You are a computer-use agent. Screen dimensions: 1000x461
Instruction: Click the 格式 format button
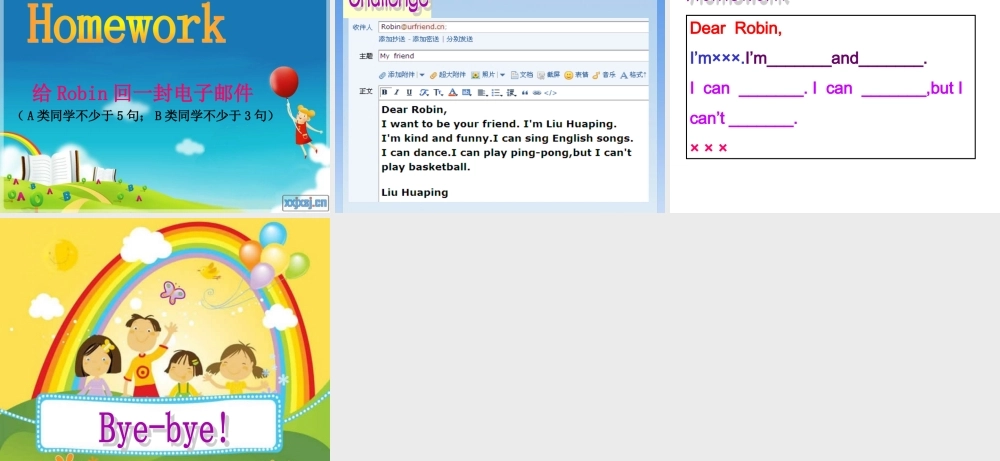click(x=633, y=75)
